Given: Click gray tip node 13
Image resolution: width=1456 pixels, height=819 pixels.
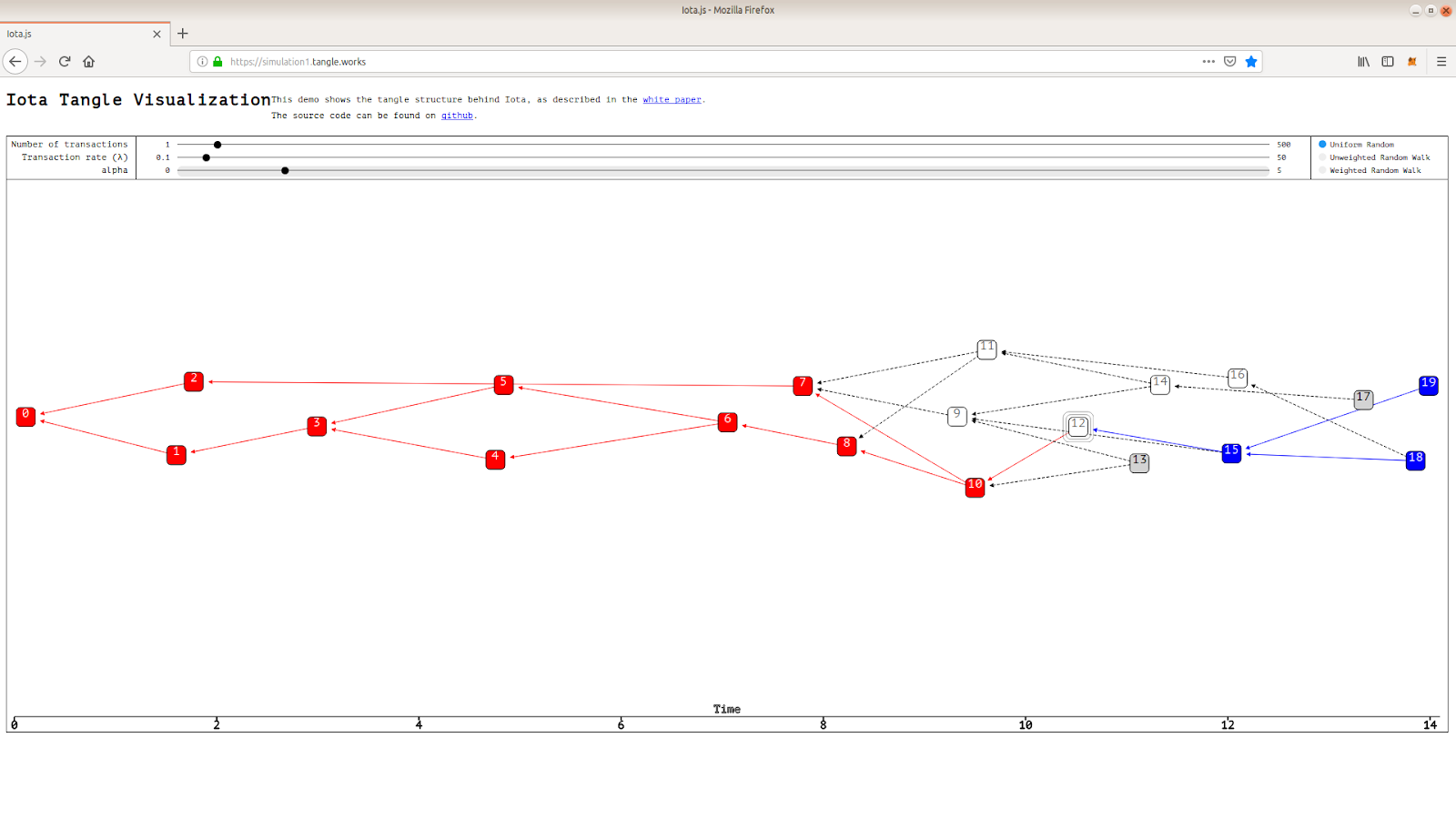Looking at the screenshot, I should point(1139,462).
